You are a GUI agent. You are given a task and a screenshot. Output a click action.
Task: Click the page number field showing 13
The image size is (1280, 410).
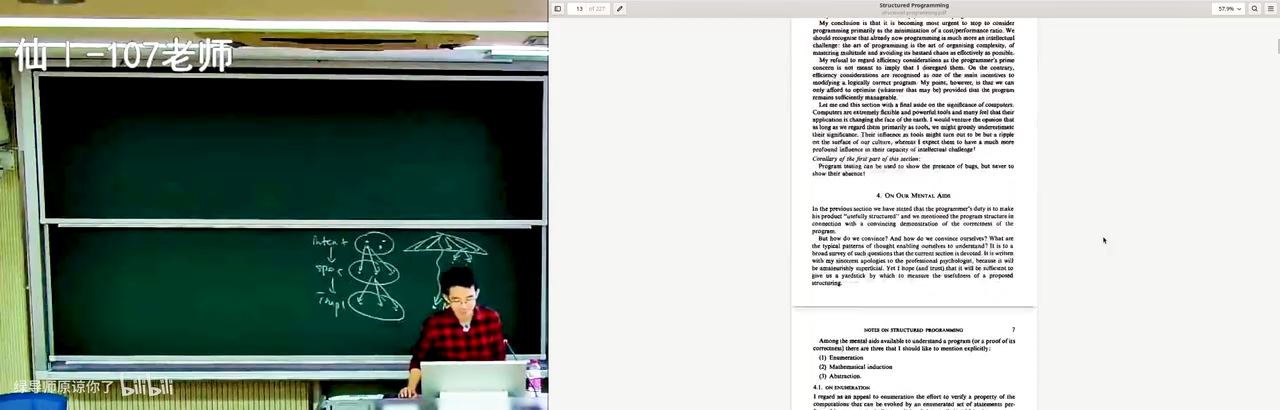[579, 8]
